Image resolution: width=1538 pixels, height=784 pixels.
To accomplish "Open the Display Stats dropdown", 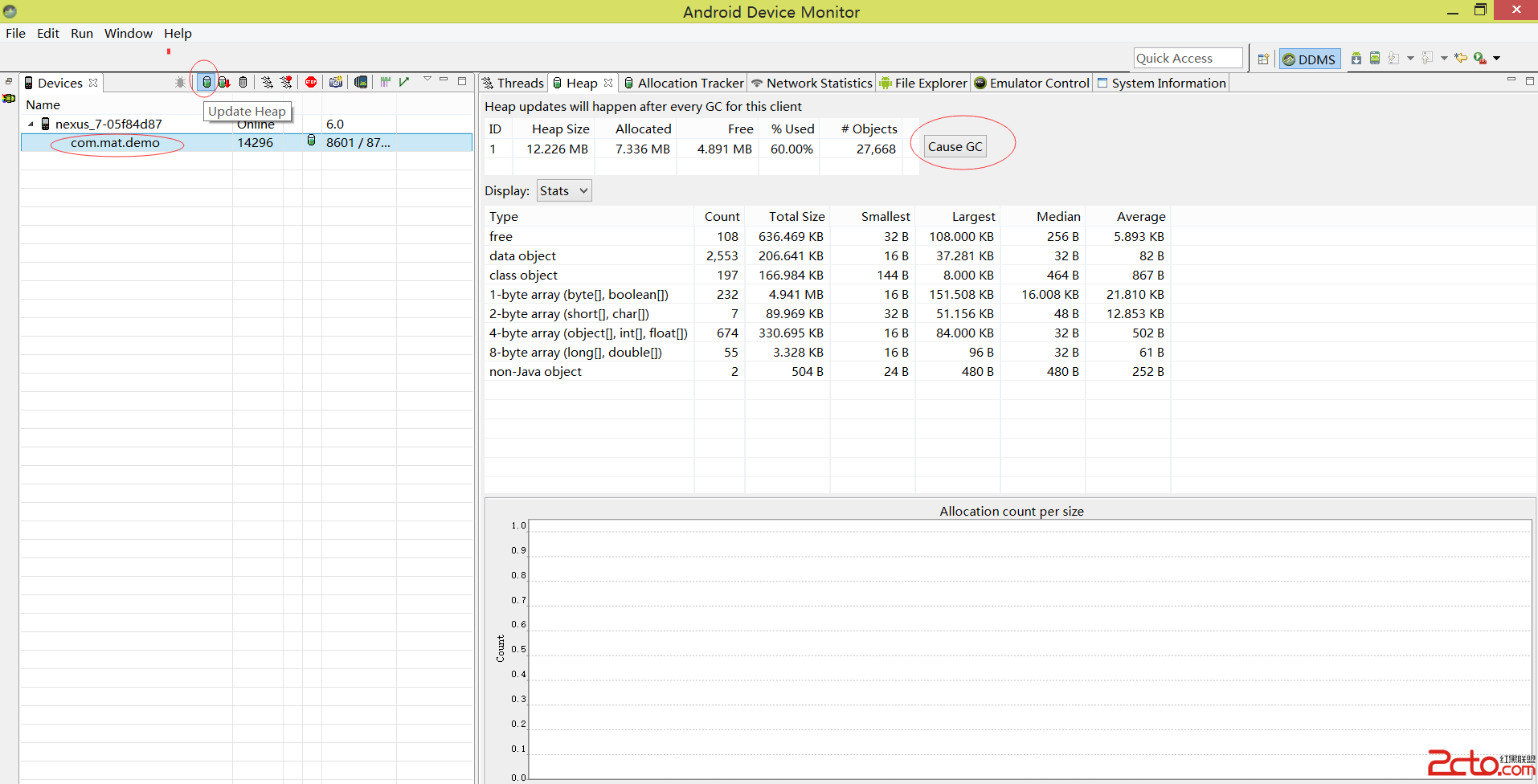I will pos(564,190).
